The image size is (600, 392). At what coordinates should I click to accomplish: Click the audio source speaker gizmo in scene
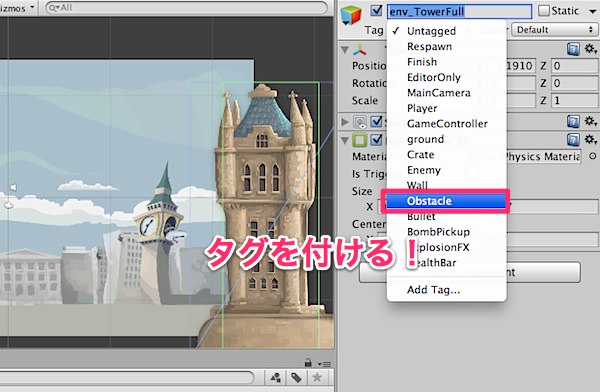tap(13, 188)
